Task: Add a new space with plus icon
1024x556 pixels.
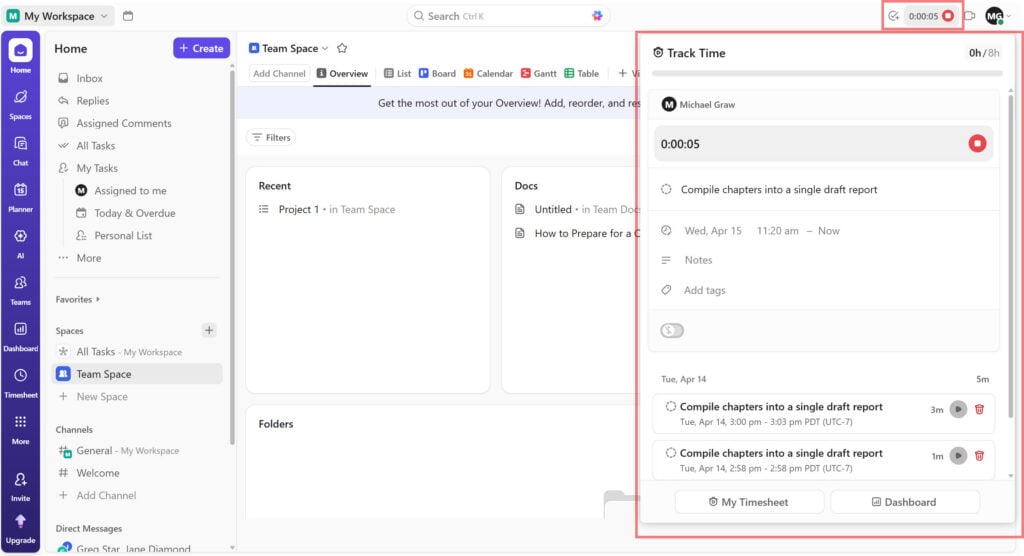Action: [209, 330]
